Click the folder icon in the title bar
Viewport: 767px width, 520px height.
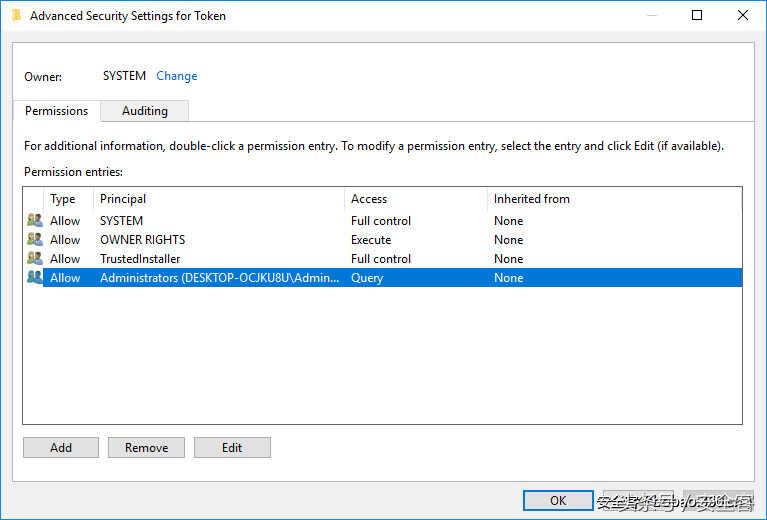point(17,16)
